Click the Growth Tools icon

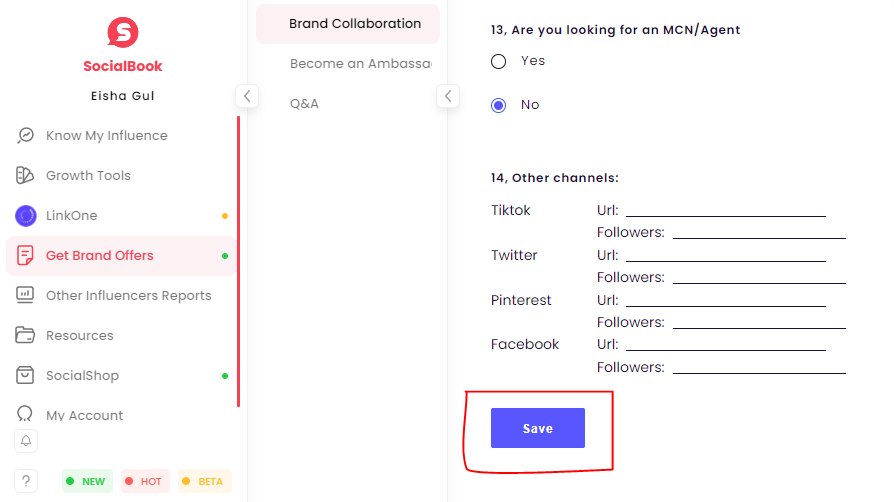(x=26, y=176)
